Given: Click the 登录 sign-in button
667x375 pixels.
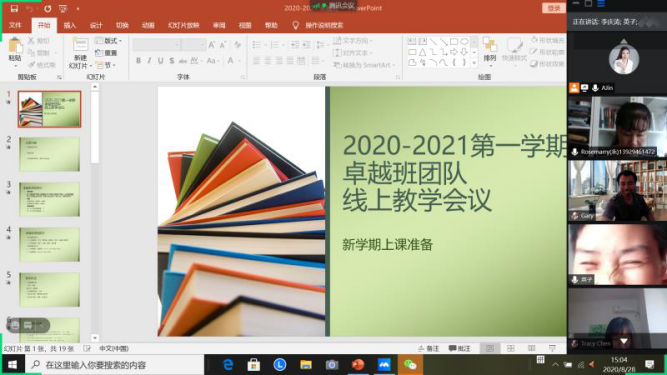Looking at the screenshot, I should tap(553, 8).
